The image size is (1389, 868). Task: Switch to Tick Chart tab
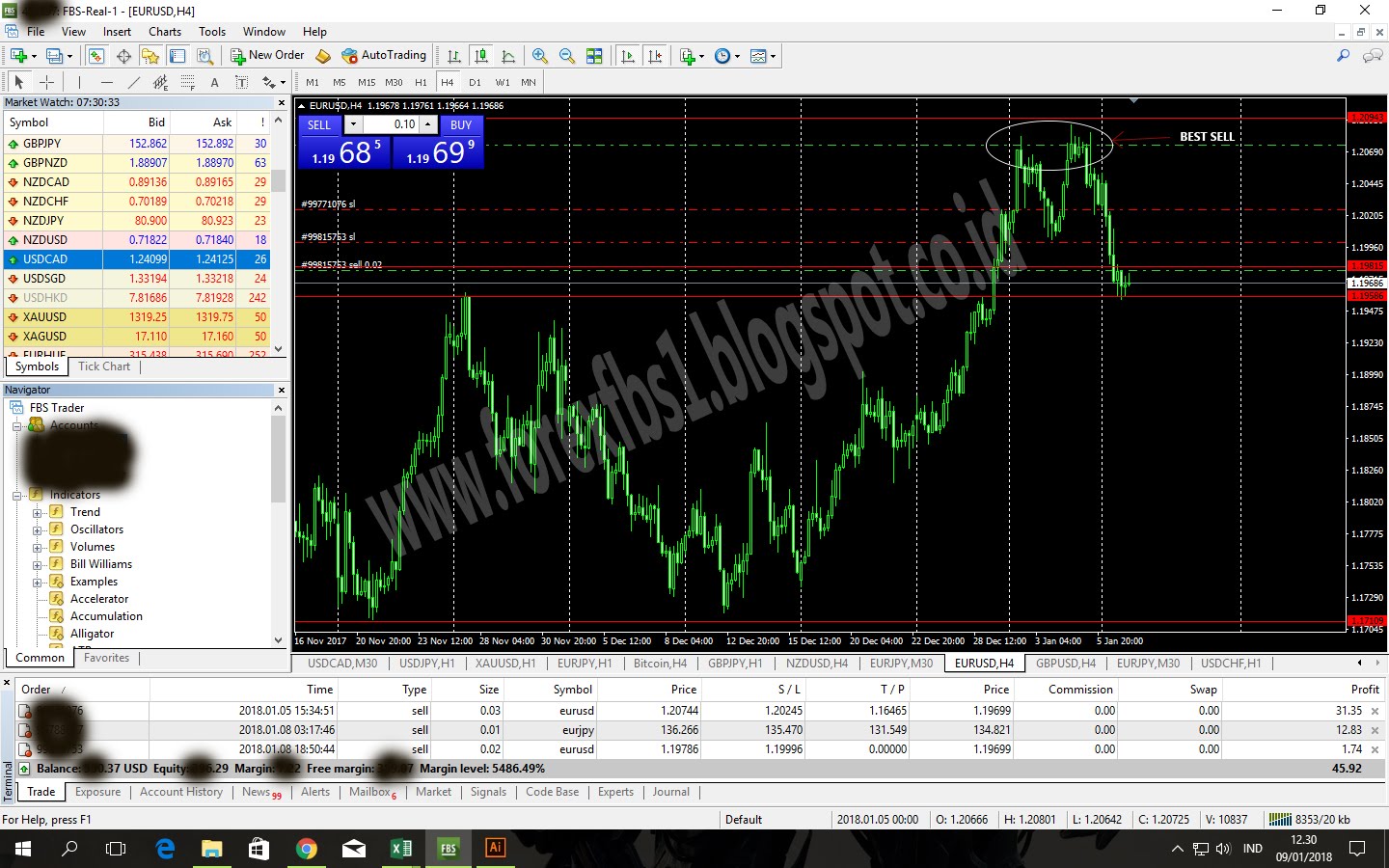tap(104, 366)
